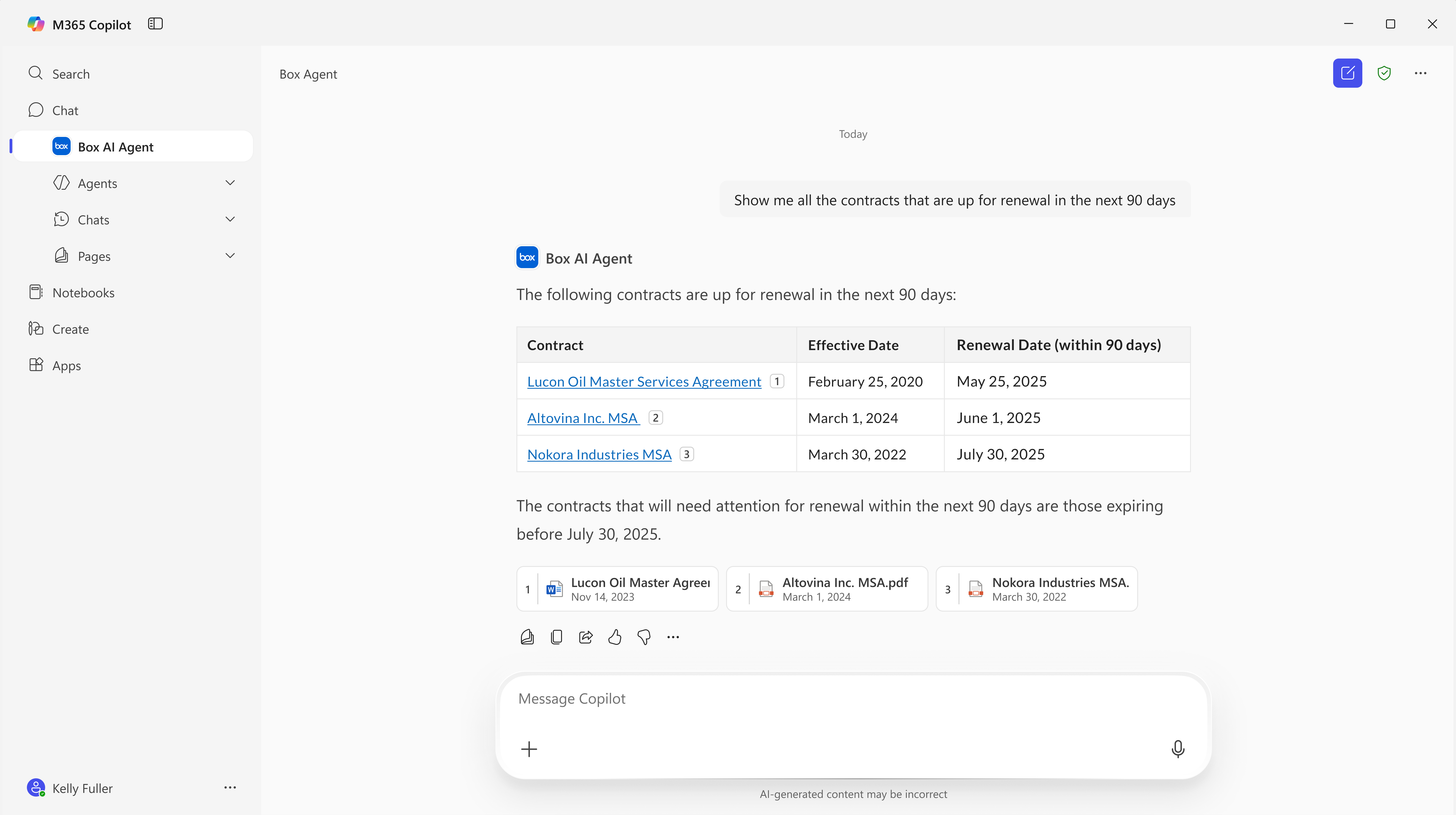This screenshot has width=1456, height=815.
Task: Open Altovina Inc. MSA link
Action: coord(583,418)
